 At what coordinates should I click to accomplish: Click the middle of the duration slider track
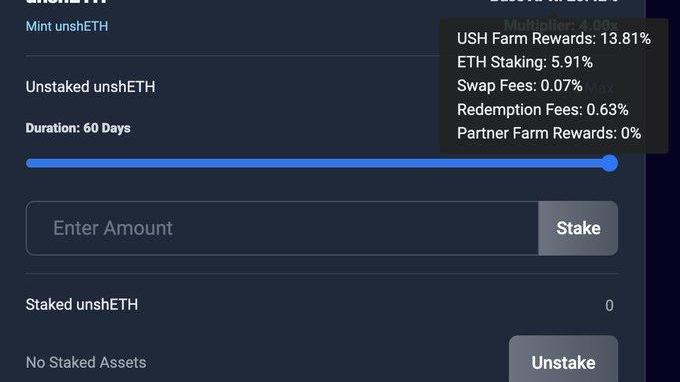coord(322,163)
